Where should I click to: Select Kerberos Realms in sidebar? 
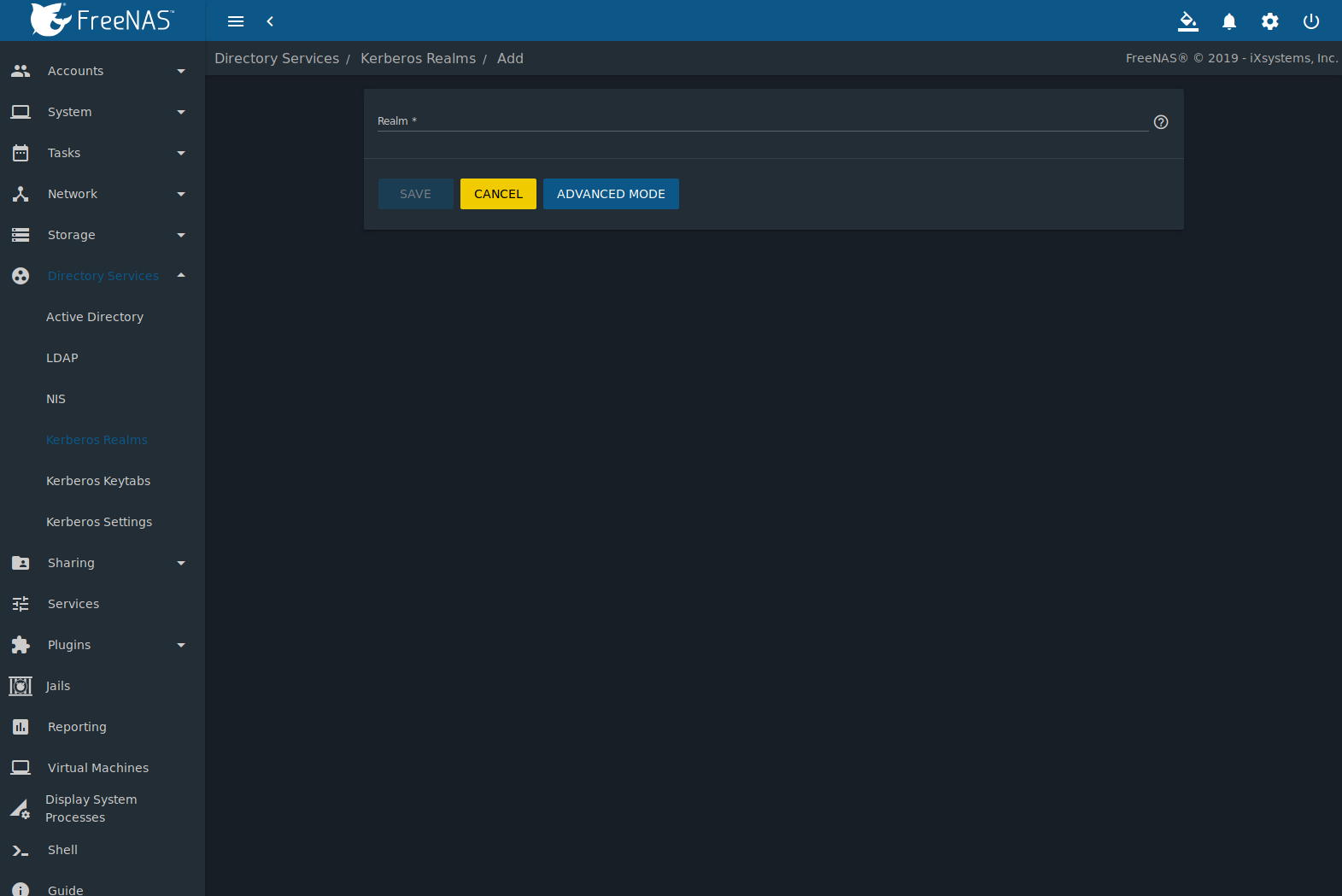pos(97,440)
